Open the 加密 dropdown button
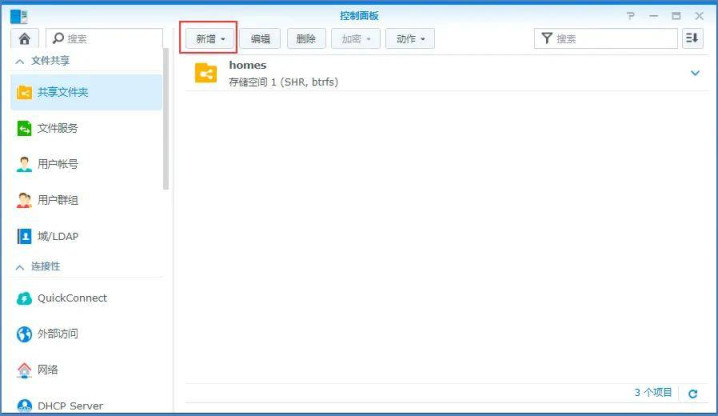The width and height of the screenshot is (718, 416). pyautogui.click(x=356, y=39)
